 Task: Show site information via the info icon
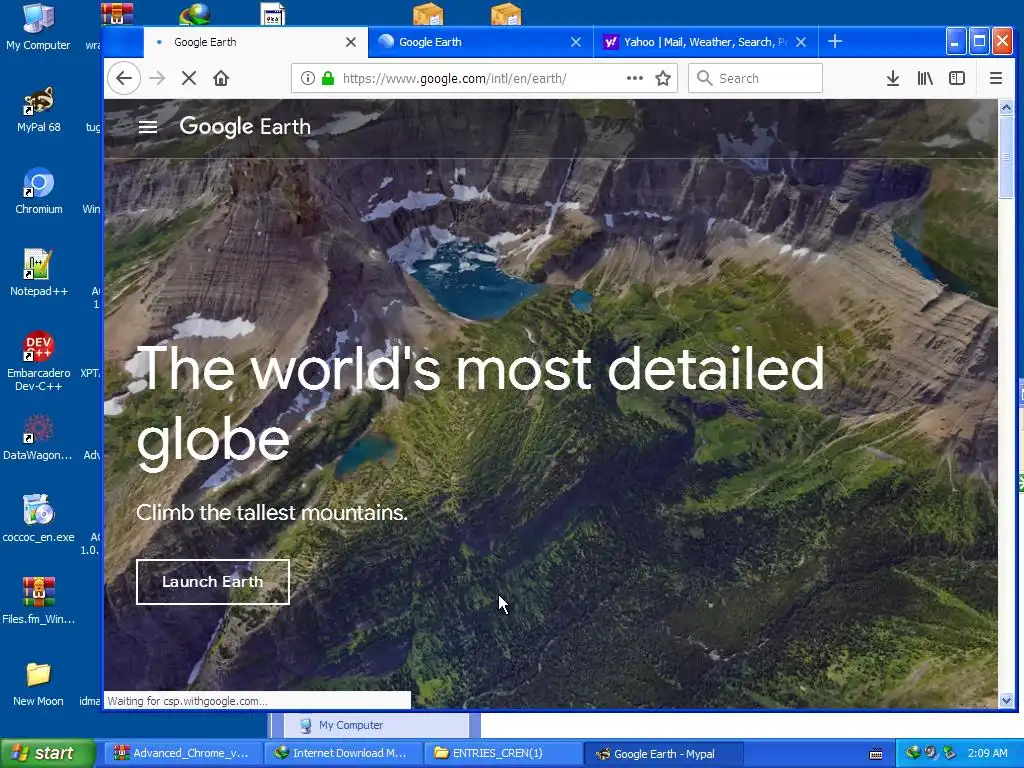click(x=307, y=78)
